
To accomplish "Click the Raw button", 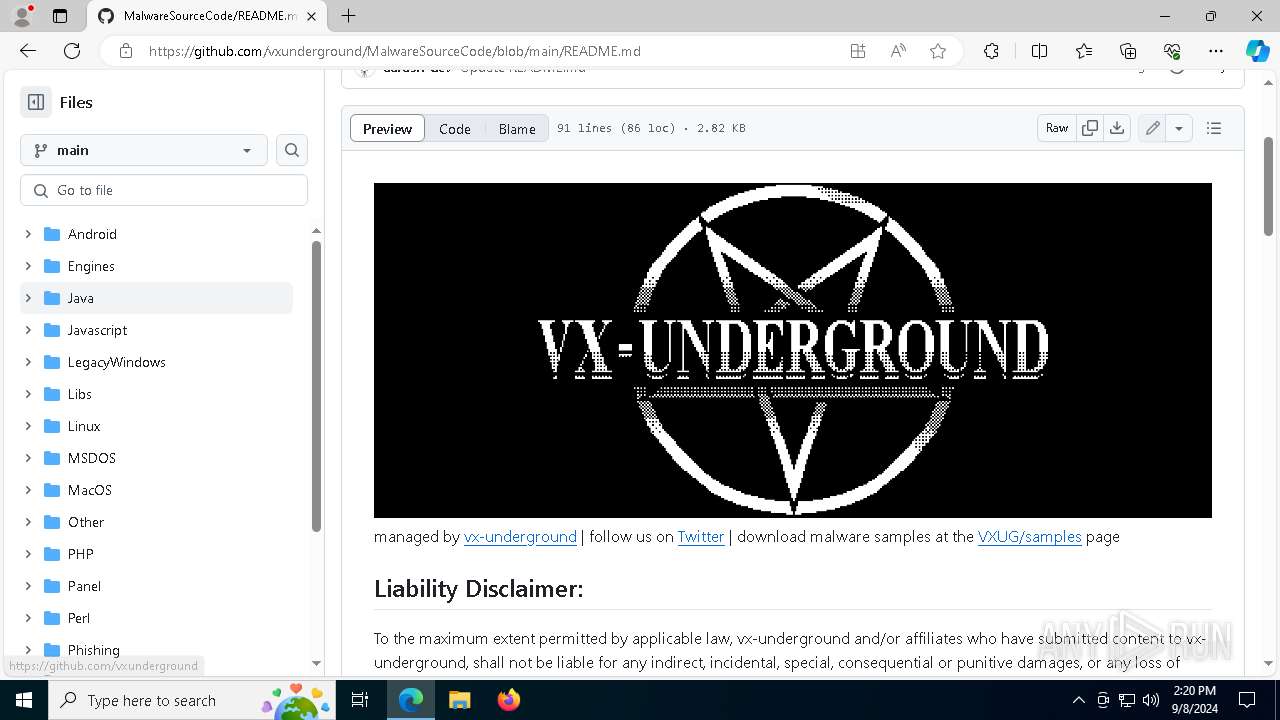I will point(1057,128).
